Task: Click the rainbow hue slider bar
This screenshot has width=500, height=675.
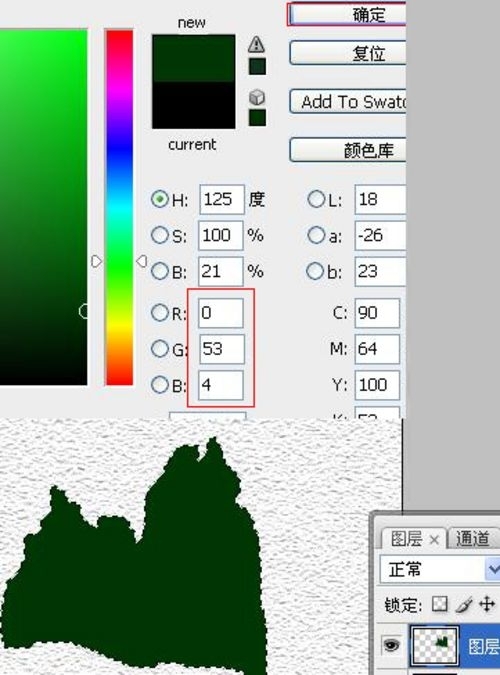Action: point(119,207)
